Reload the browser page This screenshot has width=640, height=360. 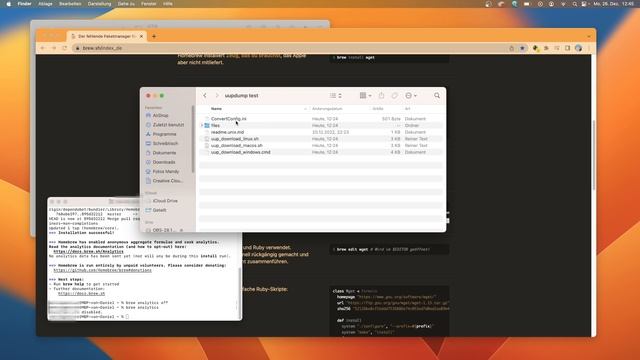click(64, 48)
